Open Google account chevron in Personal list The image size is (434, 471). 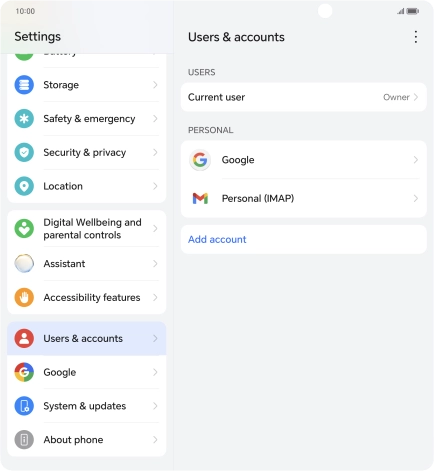(416, 160)
